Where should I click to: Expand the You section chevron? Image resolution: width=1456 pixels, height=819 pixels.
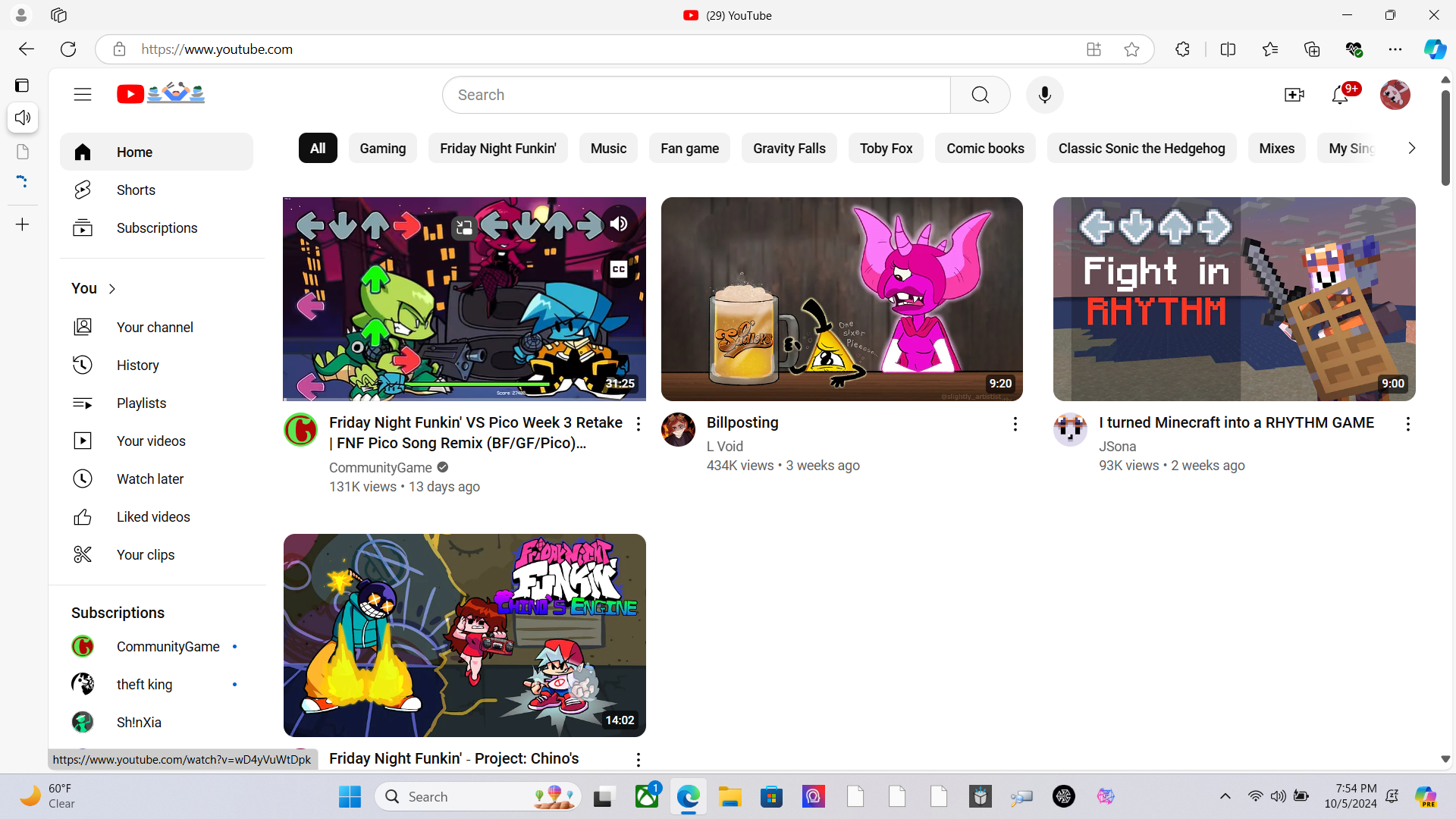pos(112,289)
